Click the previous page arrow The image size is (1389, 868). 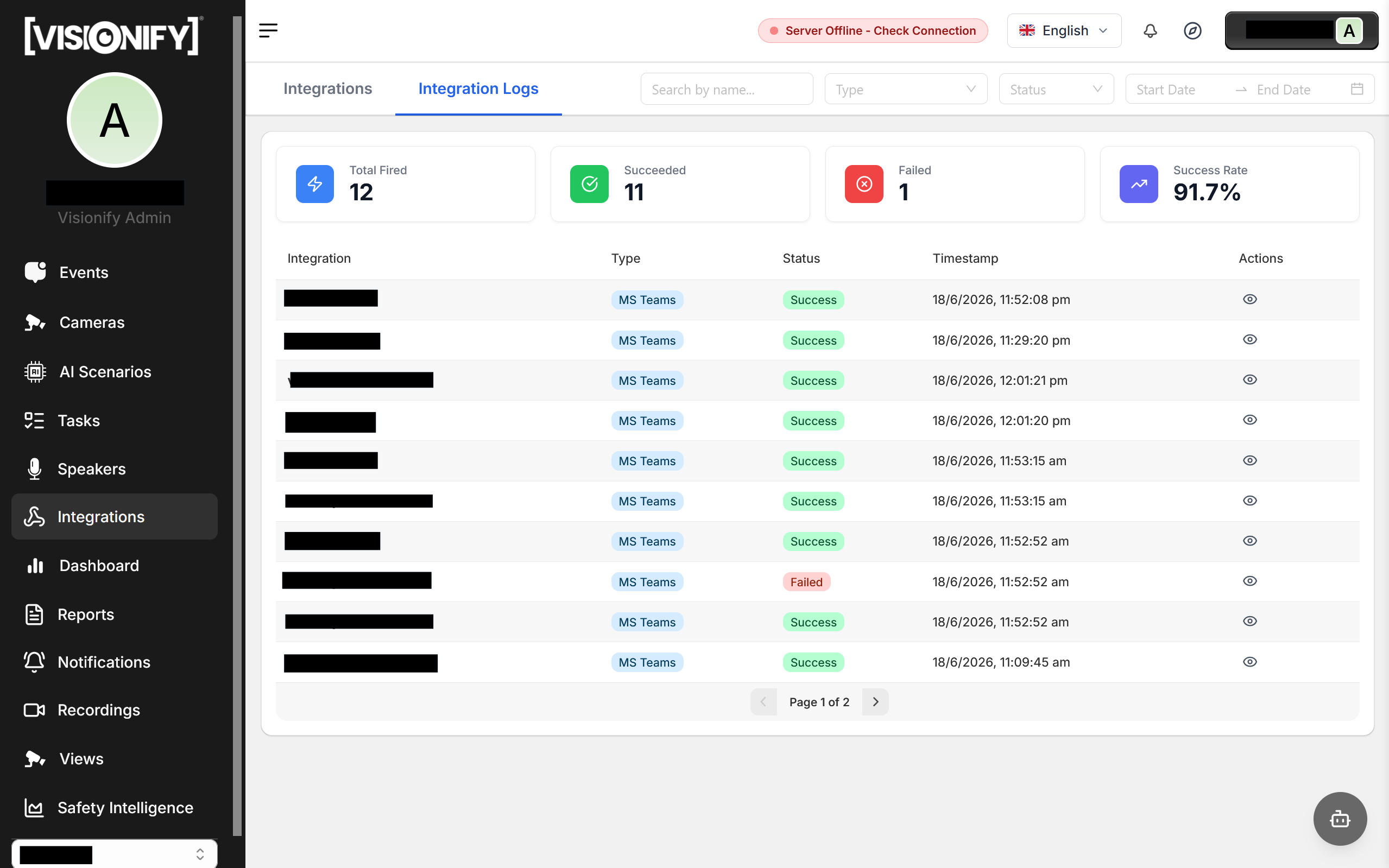[763, 701]
